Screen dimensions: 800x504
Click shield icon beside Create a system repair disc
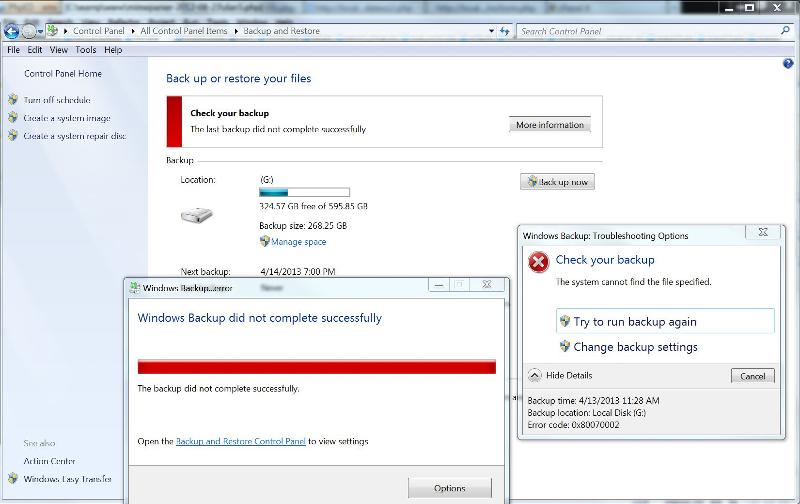(13, 136)
